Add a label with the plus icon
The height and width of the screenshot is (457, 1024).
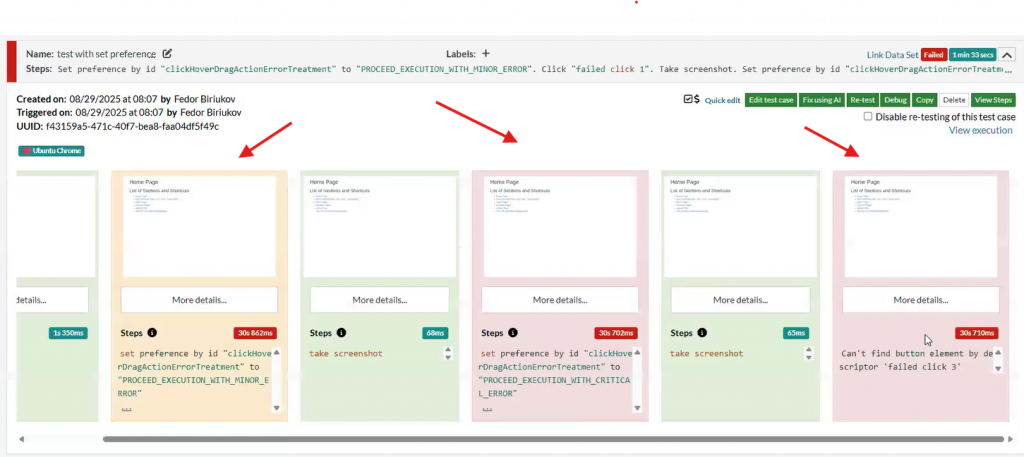(x=486, y=54)
